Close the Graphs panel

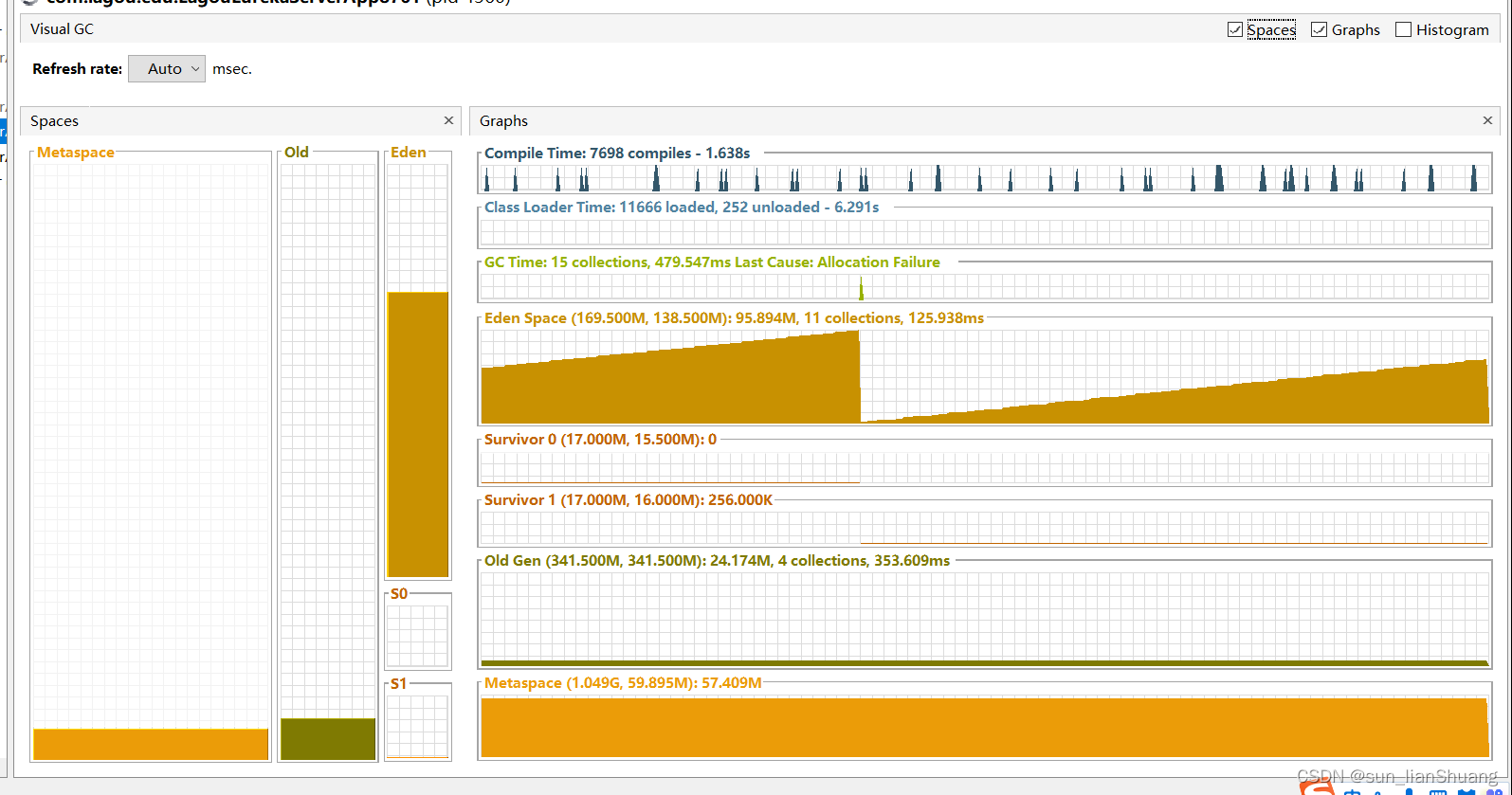pyautogui.click(x=1487, y=120)
